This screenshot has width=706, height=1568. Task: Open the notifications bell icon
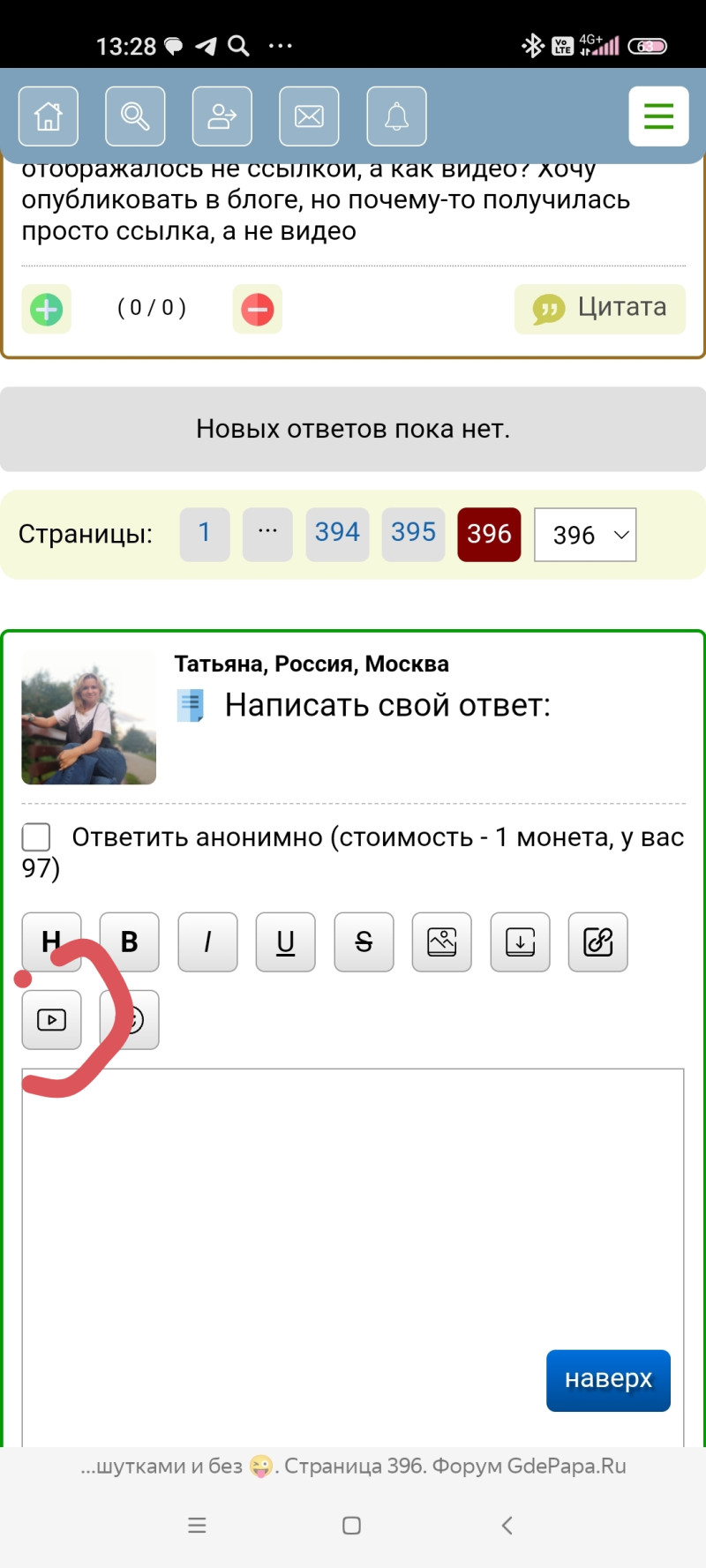pos(396,116)
